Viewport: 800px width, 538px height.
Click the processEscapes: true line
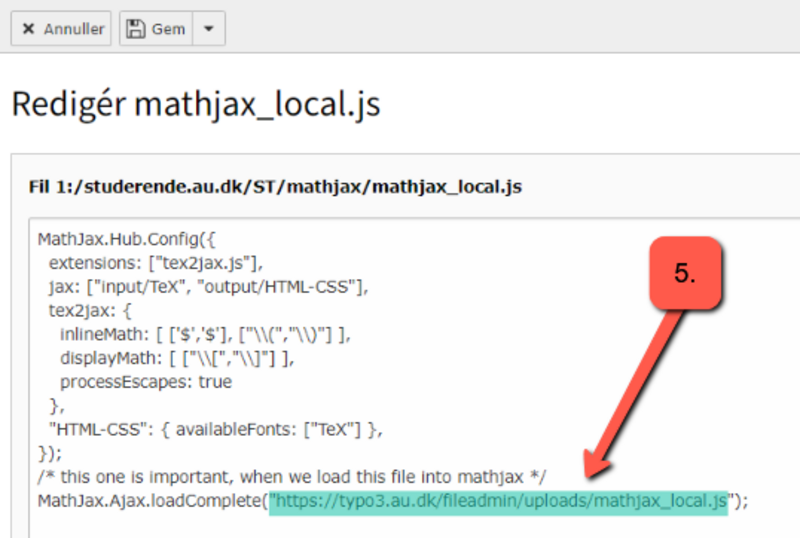pos(146,382)
